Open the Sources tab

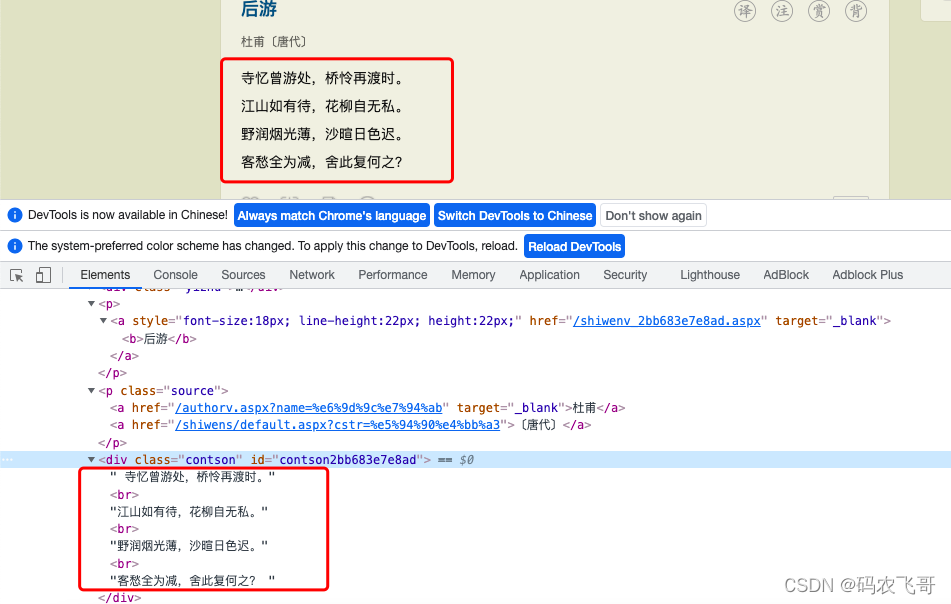pyautogui.click(x=243, y=275)
